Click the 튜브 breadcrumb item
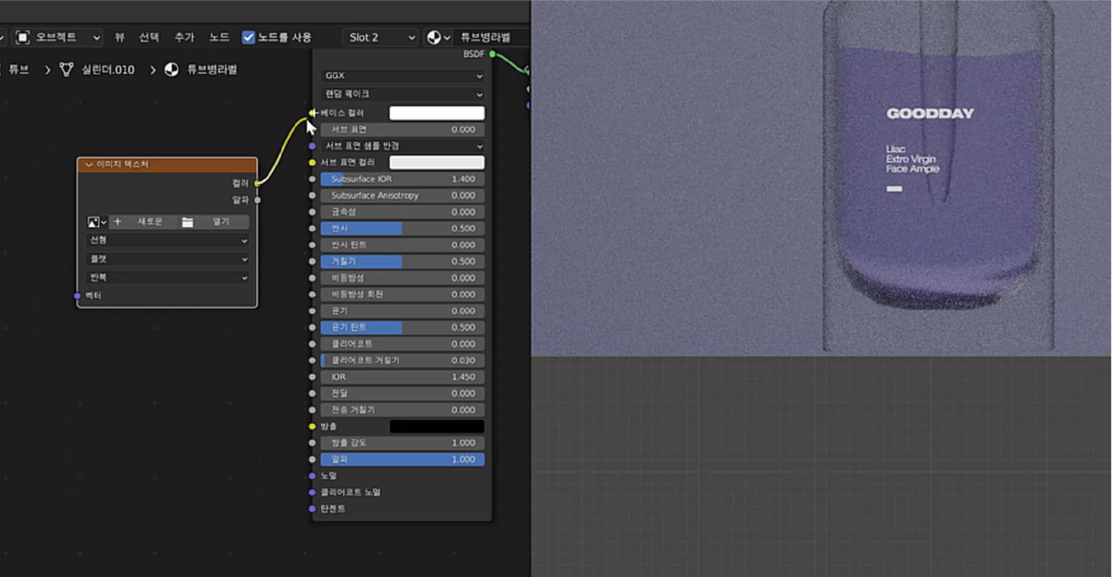The image size is (1112, 577). [18, 69]
